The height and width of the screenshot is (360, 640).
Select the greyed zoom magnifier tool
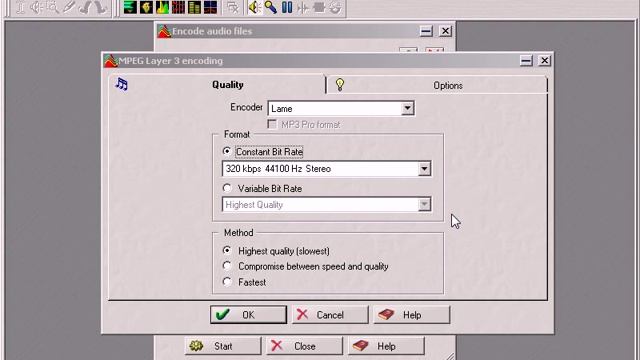[x=53, y=7]
